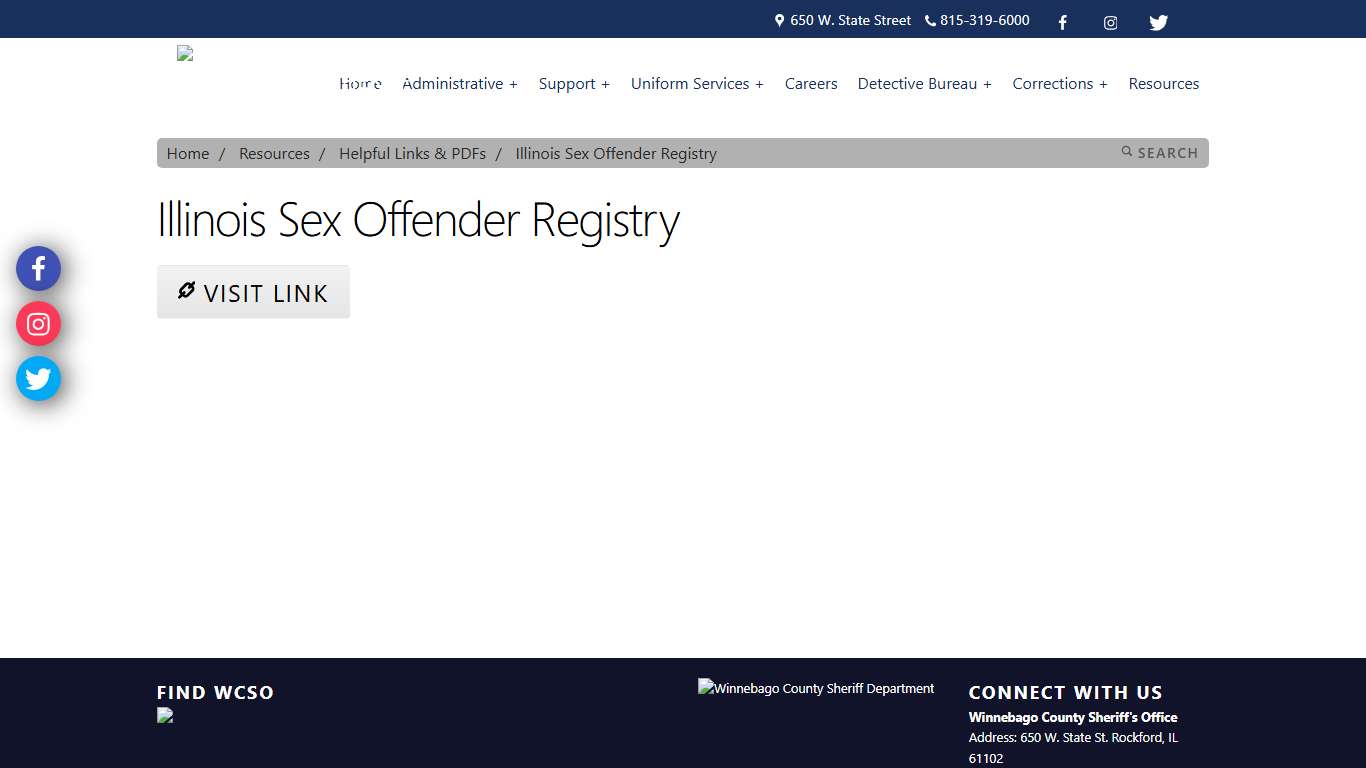Click the floating Instagram icon on the left
Image resolution: width=1366 pixels, height=768 pixels.
coord(38,323)
